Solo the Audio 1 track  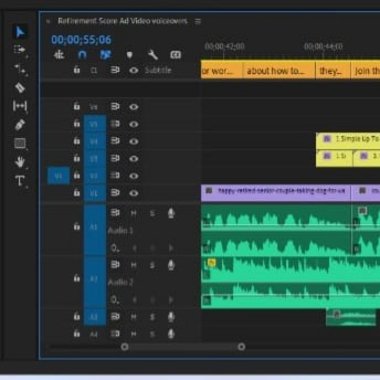point(152,213)
